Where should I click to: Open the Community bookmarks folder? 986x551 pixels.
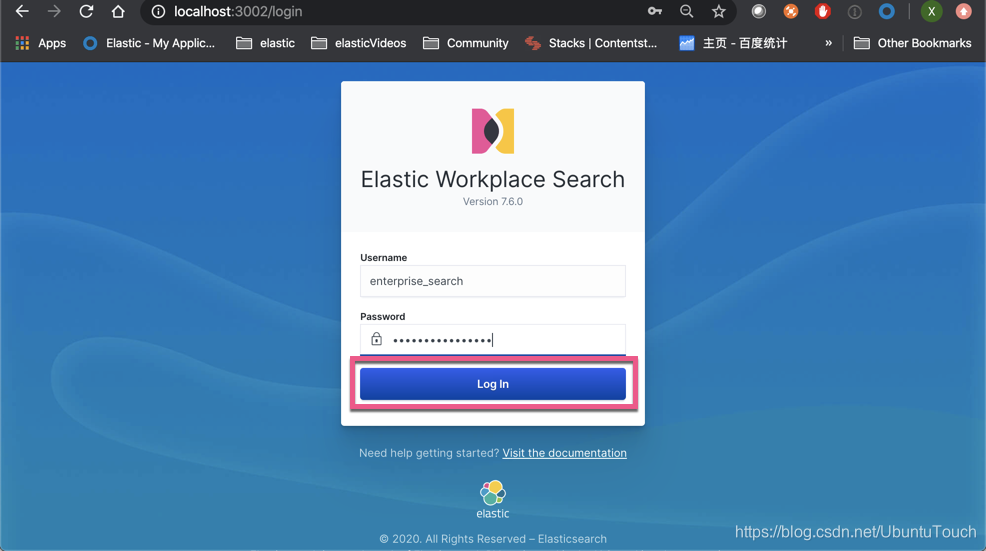pyautogui.click(x=465, y=43)
